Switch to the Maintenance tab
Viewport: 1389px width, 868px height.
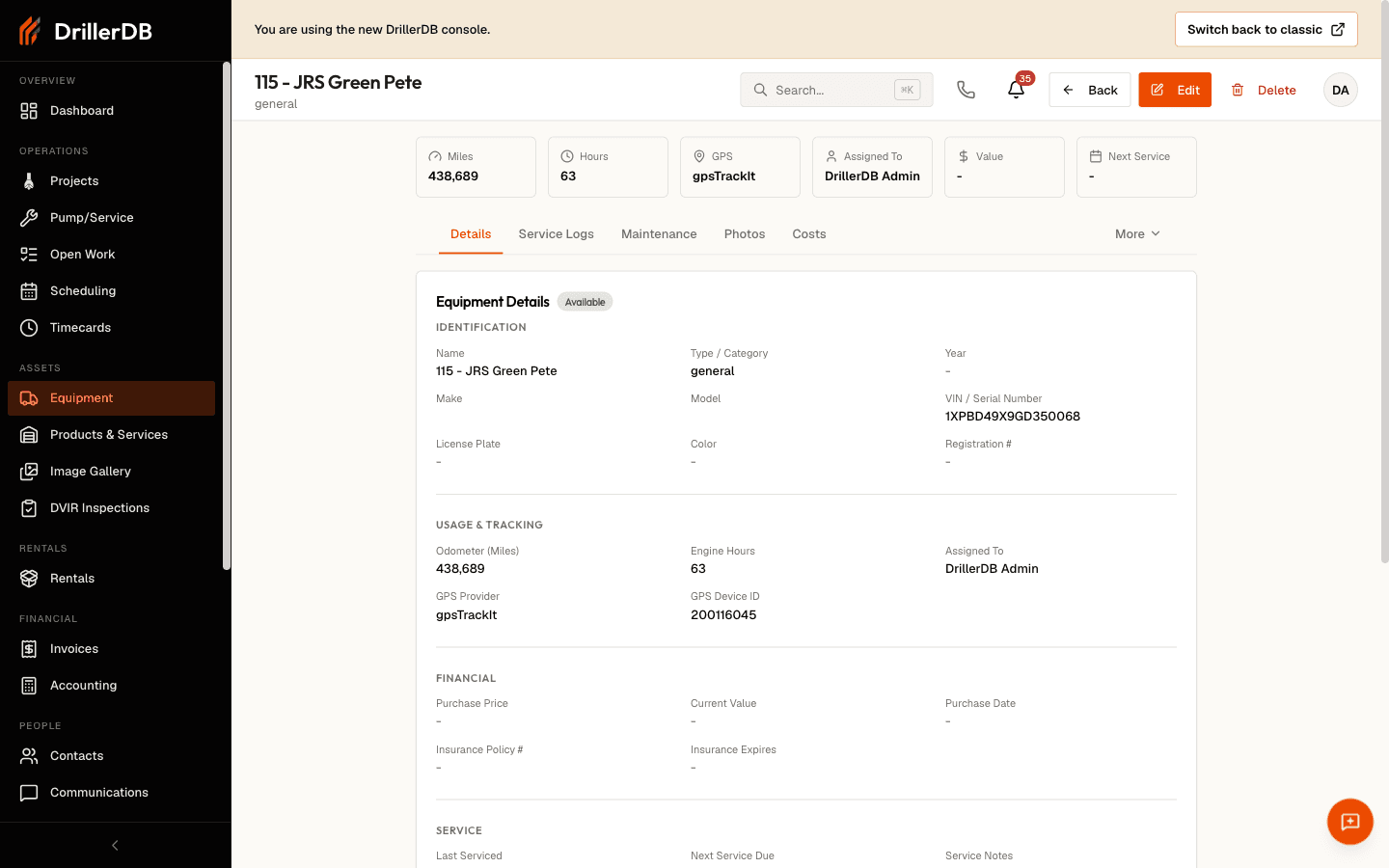pos(659,234)
